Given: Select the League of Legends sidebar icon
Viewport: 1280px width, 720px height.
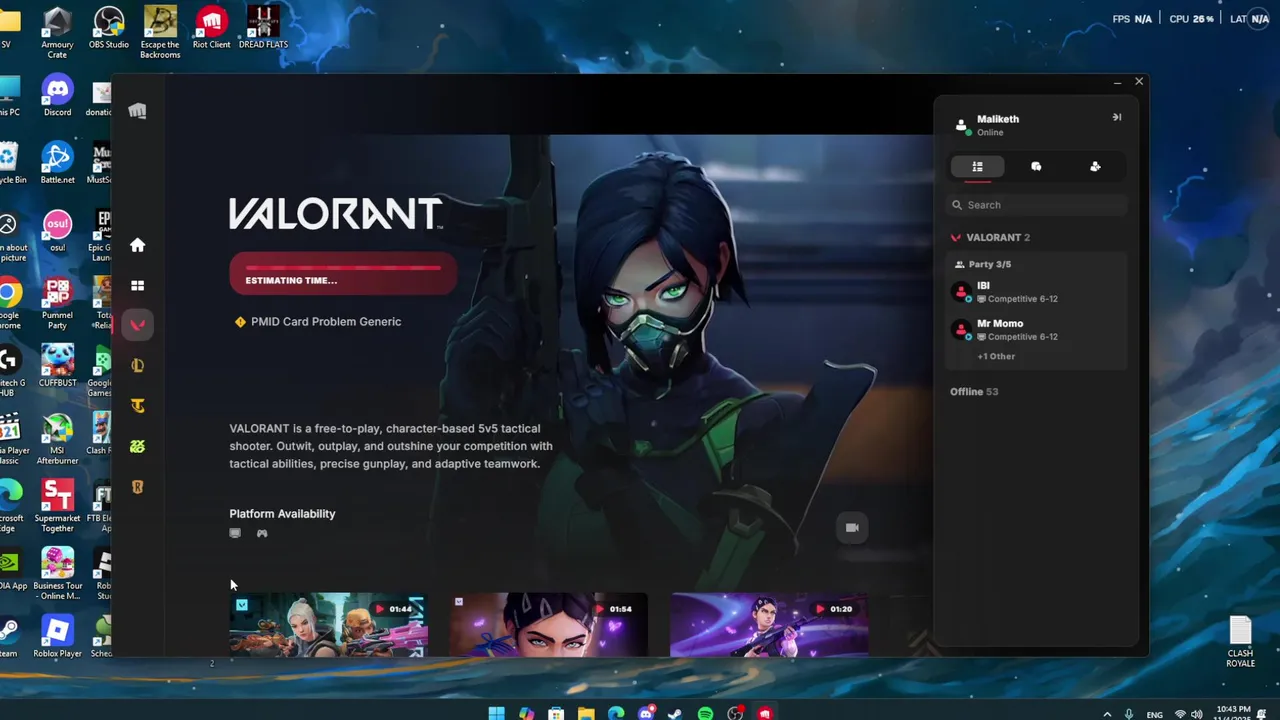Looking at the screenshot, I should click(x=137, y=366).
